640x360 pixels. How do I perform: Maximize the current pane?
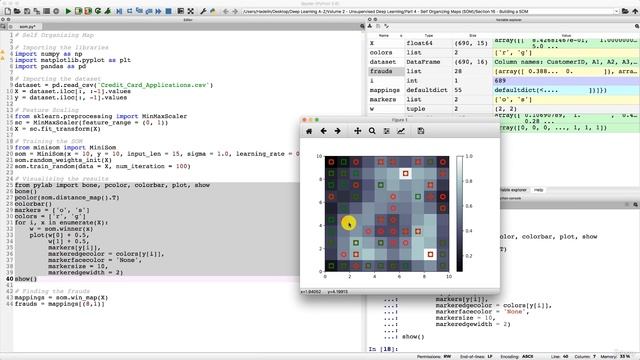[x=181, y=11]
